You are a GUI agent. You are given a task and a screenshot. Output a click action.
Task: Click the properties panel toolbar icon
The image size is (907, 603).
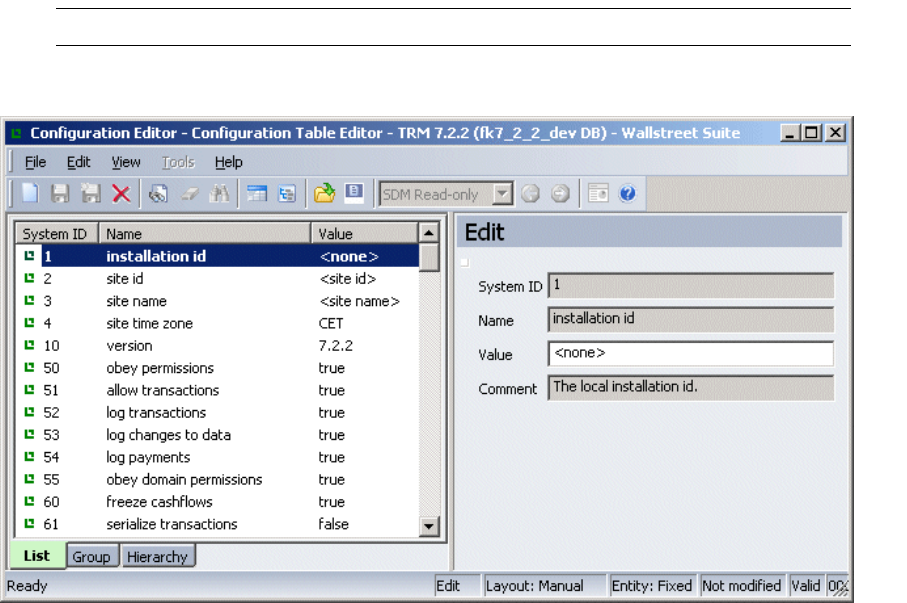(x=598, y=193)
